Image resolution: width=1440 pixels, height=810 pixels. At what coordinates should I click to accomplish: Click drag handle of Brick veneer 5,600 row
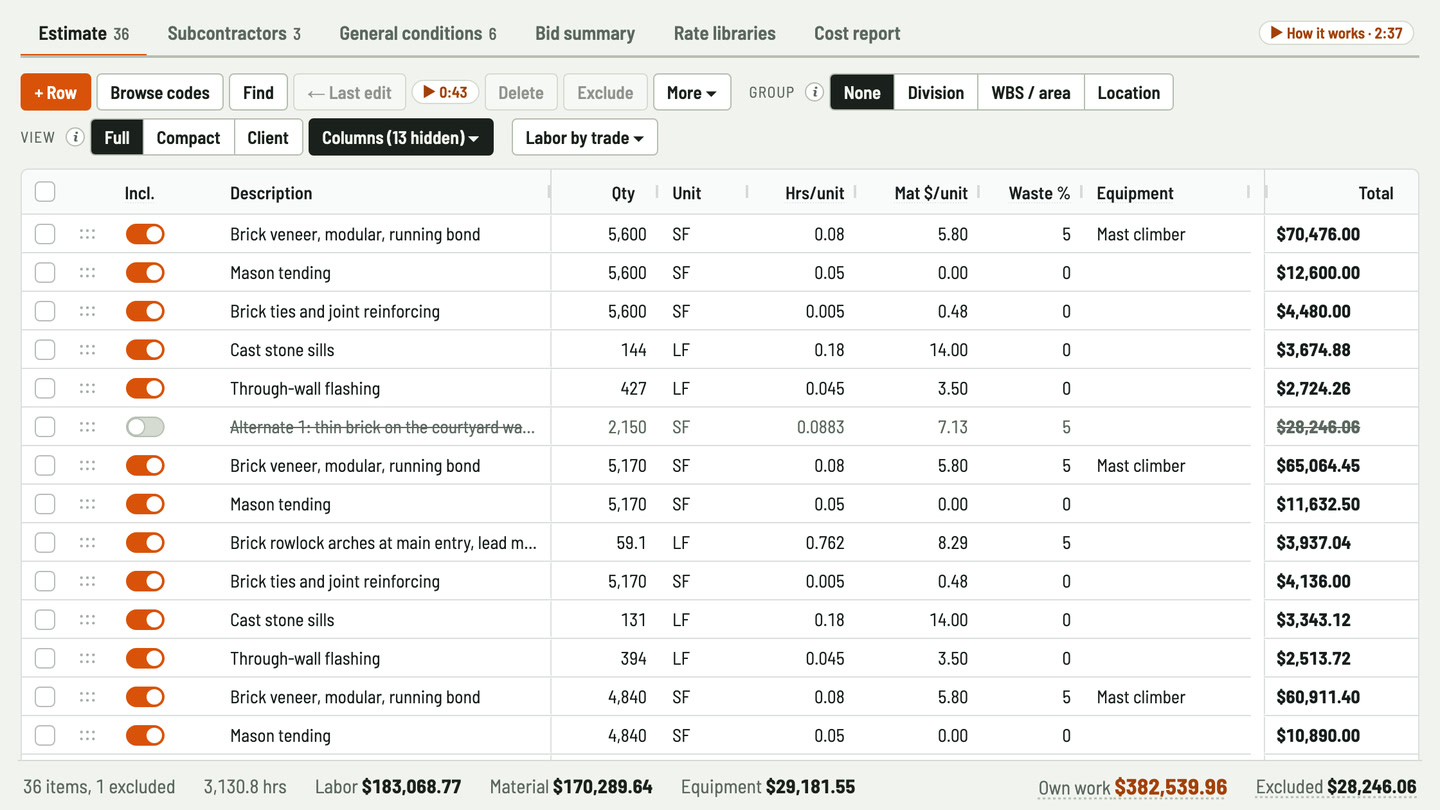87,234
